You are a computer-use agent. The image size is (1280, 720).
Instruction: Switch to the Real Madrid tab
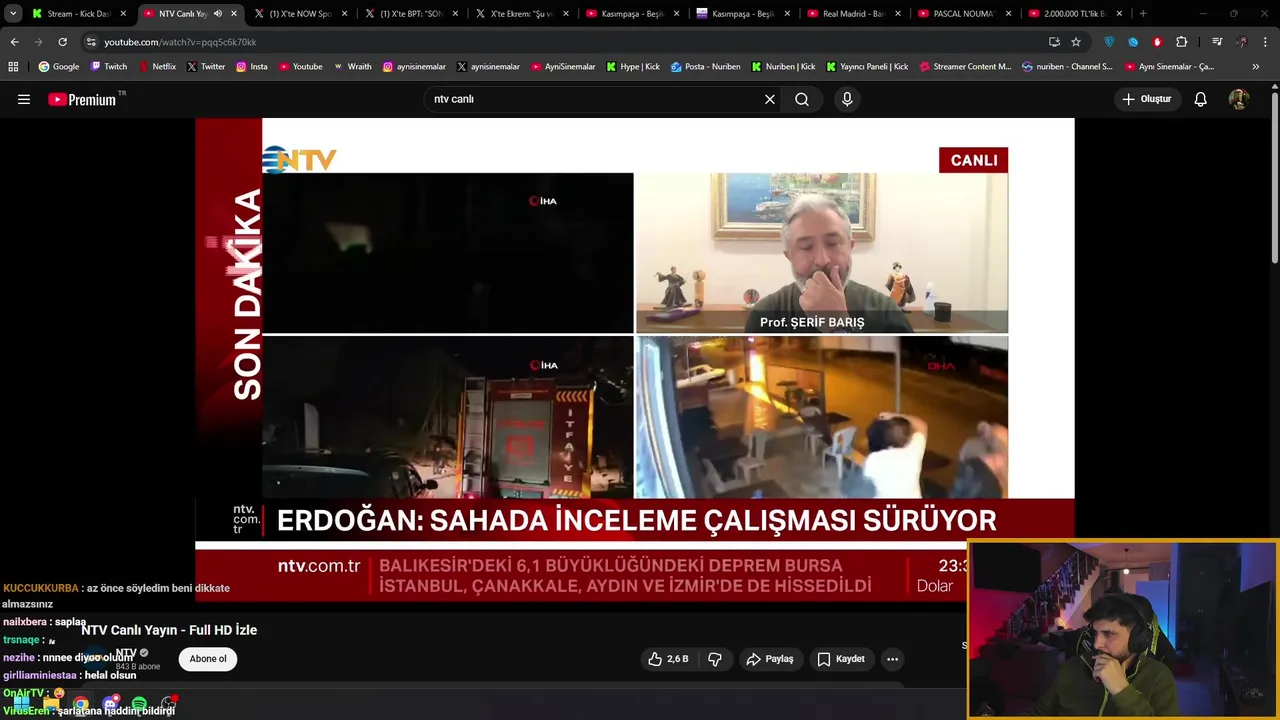[x=853, y=13]
